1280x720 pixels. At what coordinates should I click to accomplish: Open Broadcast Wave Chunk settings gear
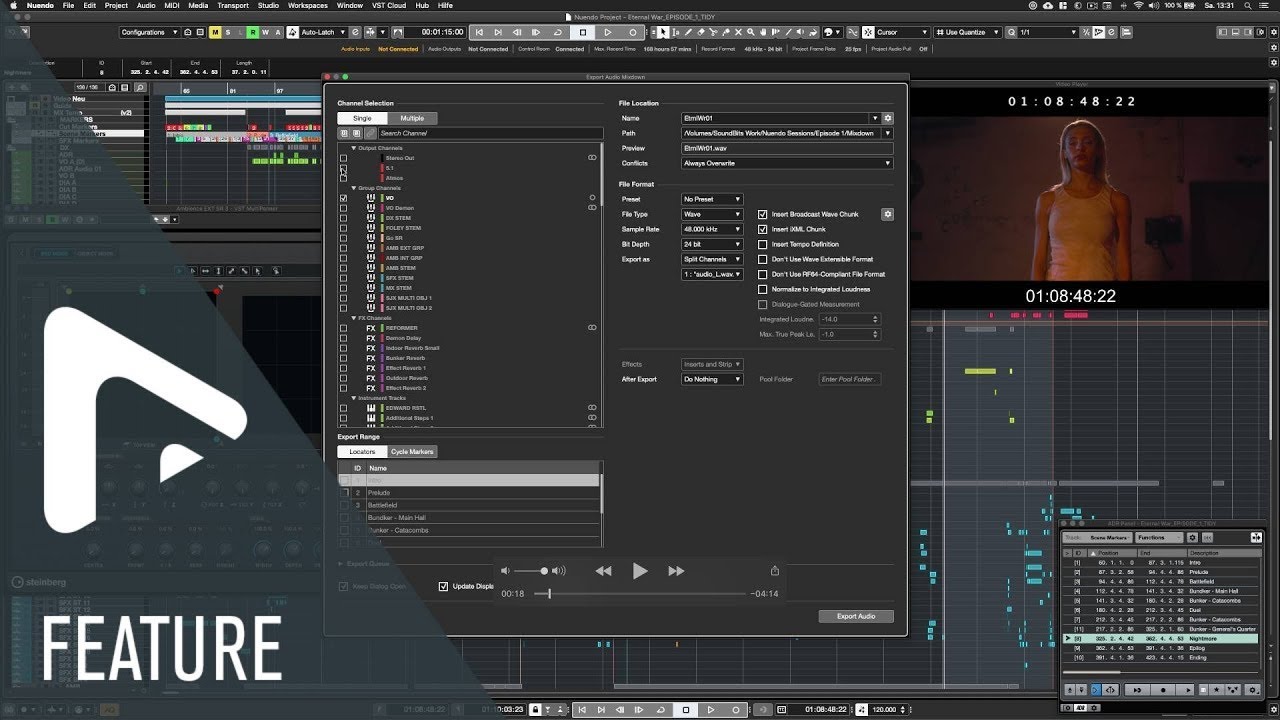tap(887, 214)
